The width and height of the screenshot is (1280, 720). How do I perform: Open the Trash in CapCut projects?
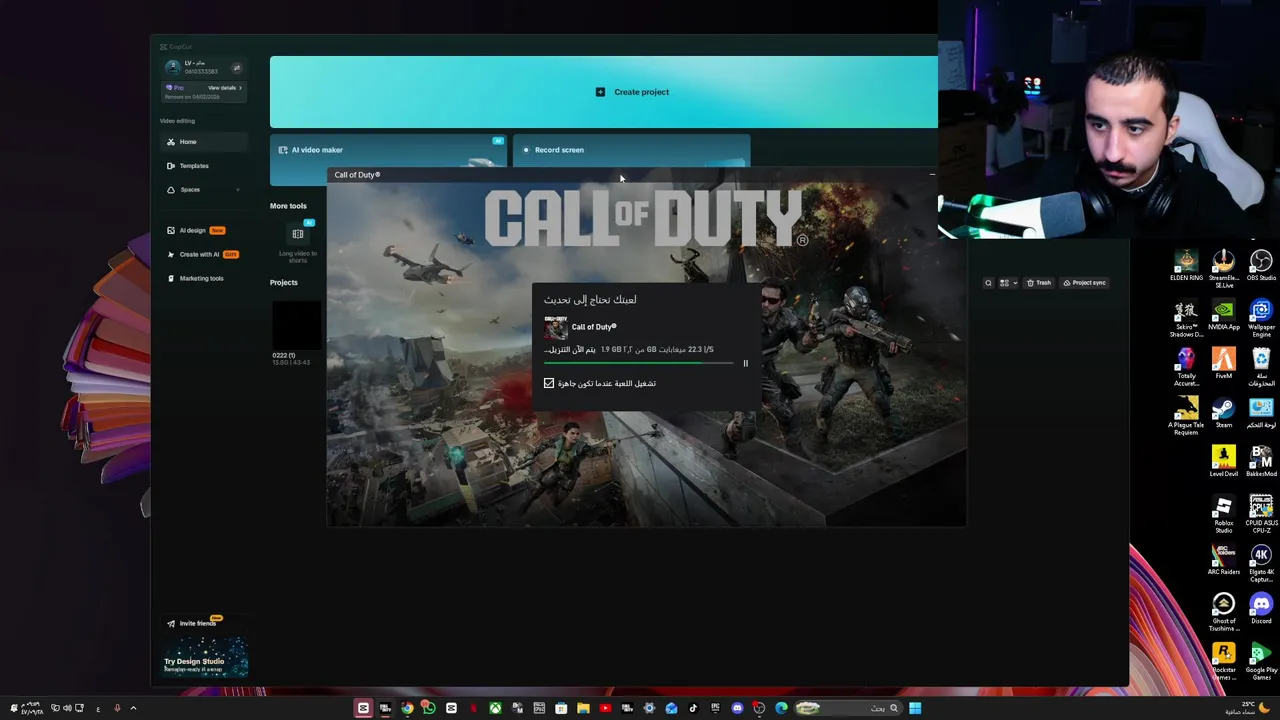click(1039, 283)
